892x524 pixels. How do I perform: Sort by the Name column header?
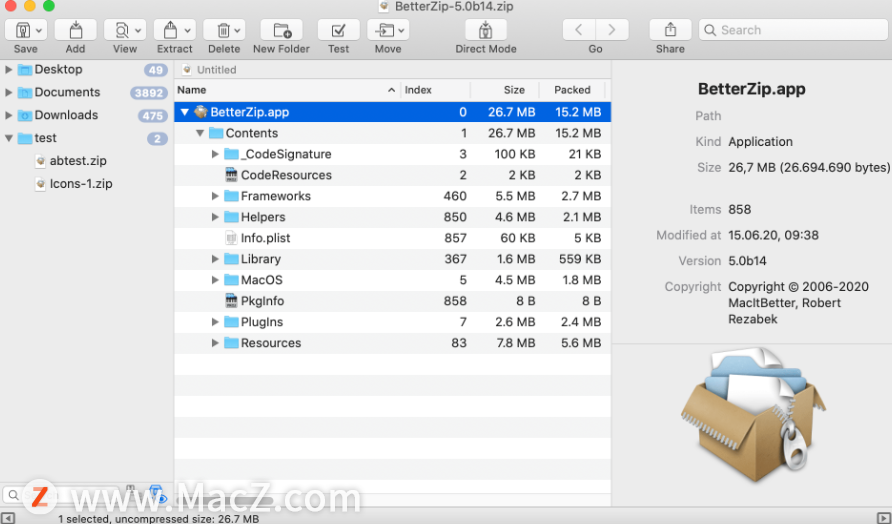pyautogui.click(x=287, y=90)
